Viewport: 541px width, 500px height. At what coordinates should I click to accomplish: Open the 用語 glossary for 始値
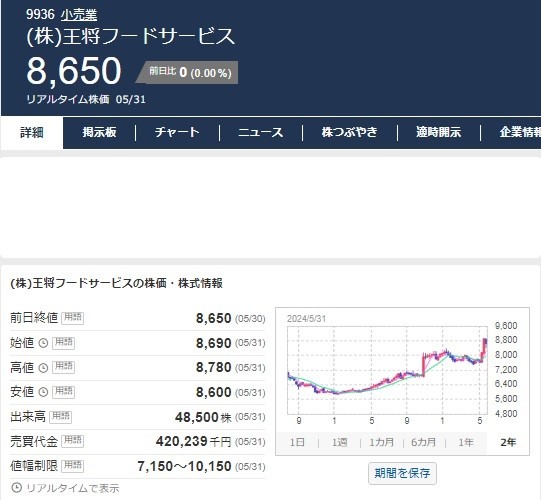(63, 343)
